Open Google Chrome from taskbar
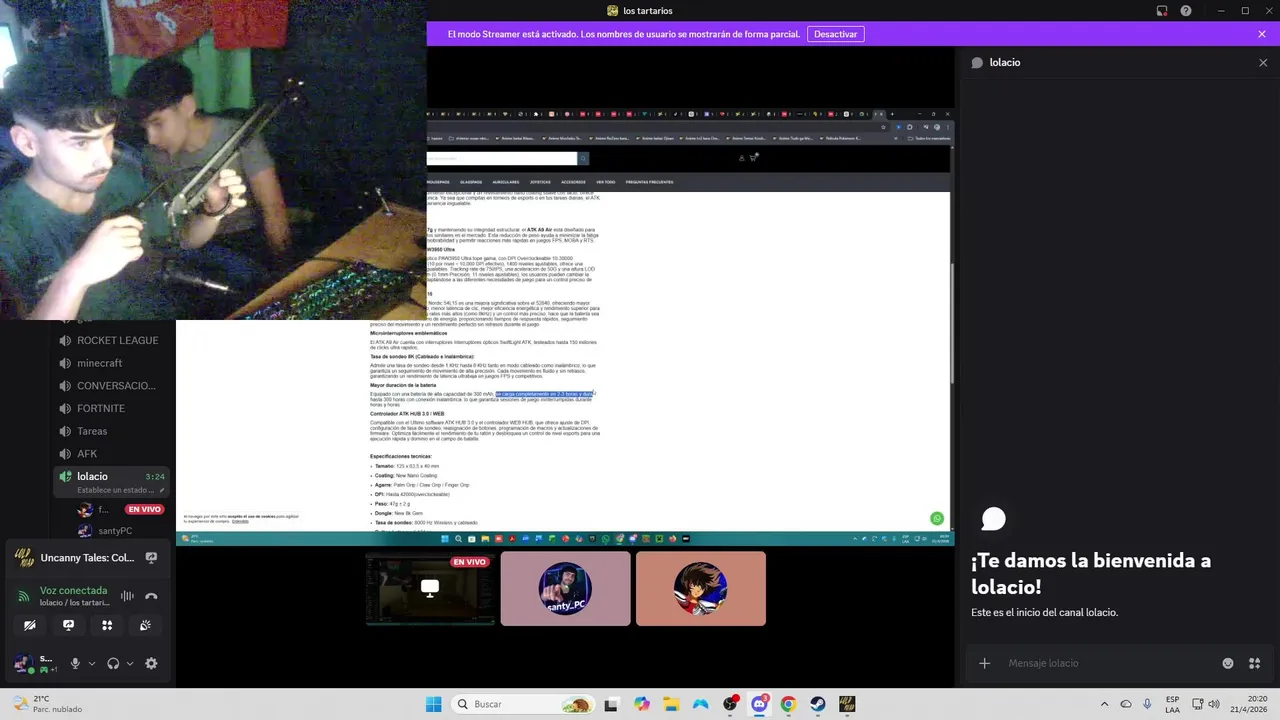 (788, 704)
